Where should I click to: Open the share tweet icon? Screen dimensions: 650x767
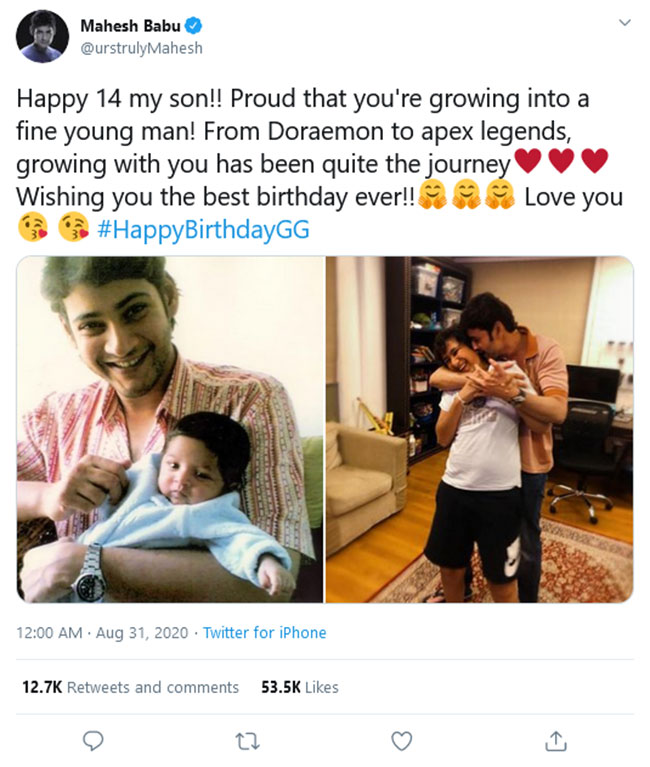(x=555, y=741)
